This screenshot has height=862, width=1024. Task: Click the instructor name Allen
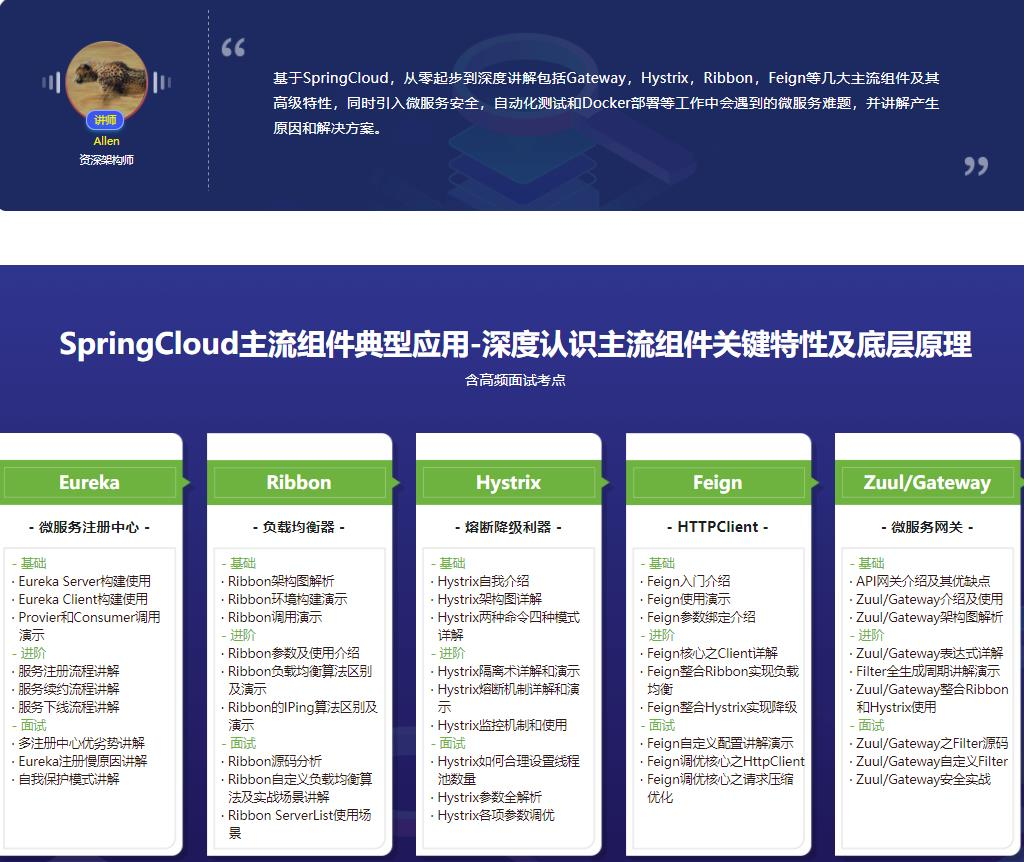(106, 141)
